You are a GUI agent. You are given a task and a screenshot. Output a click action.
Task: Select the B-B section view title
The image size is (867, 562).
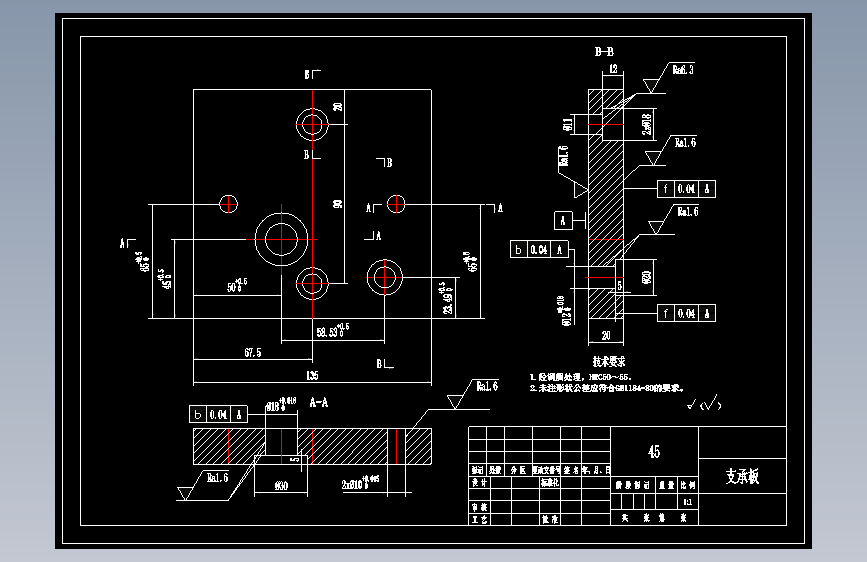point(604,51)
